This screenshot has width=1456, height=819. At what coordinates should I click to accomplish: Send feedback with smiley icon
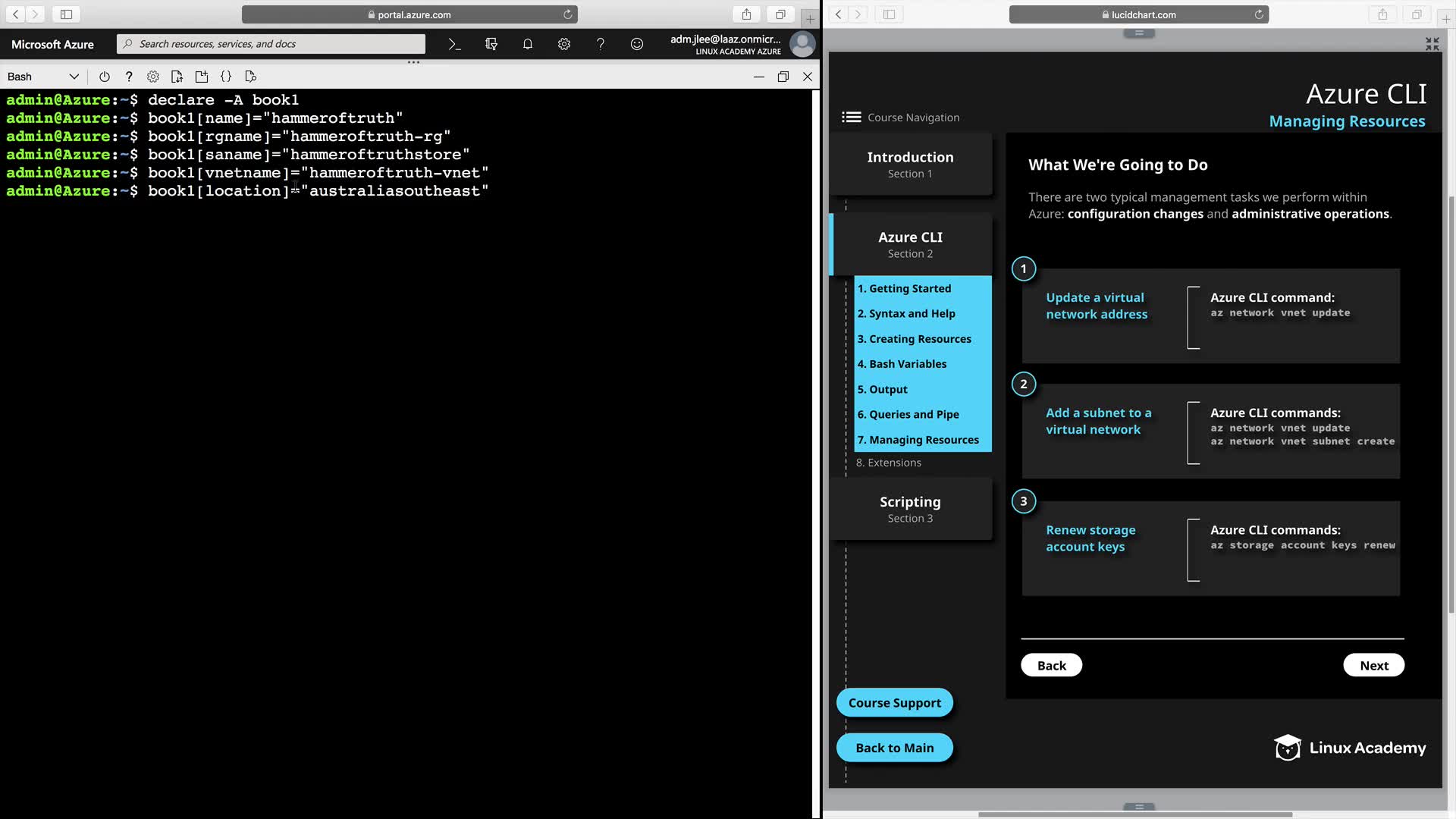click(x=637, y=44)
